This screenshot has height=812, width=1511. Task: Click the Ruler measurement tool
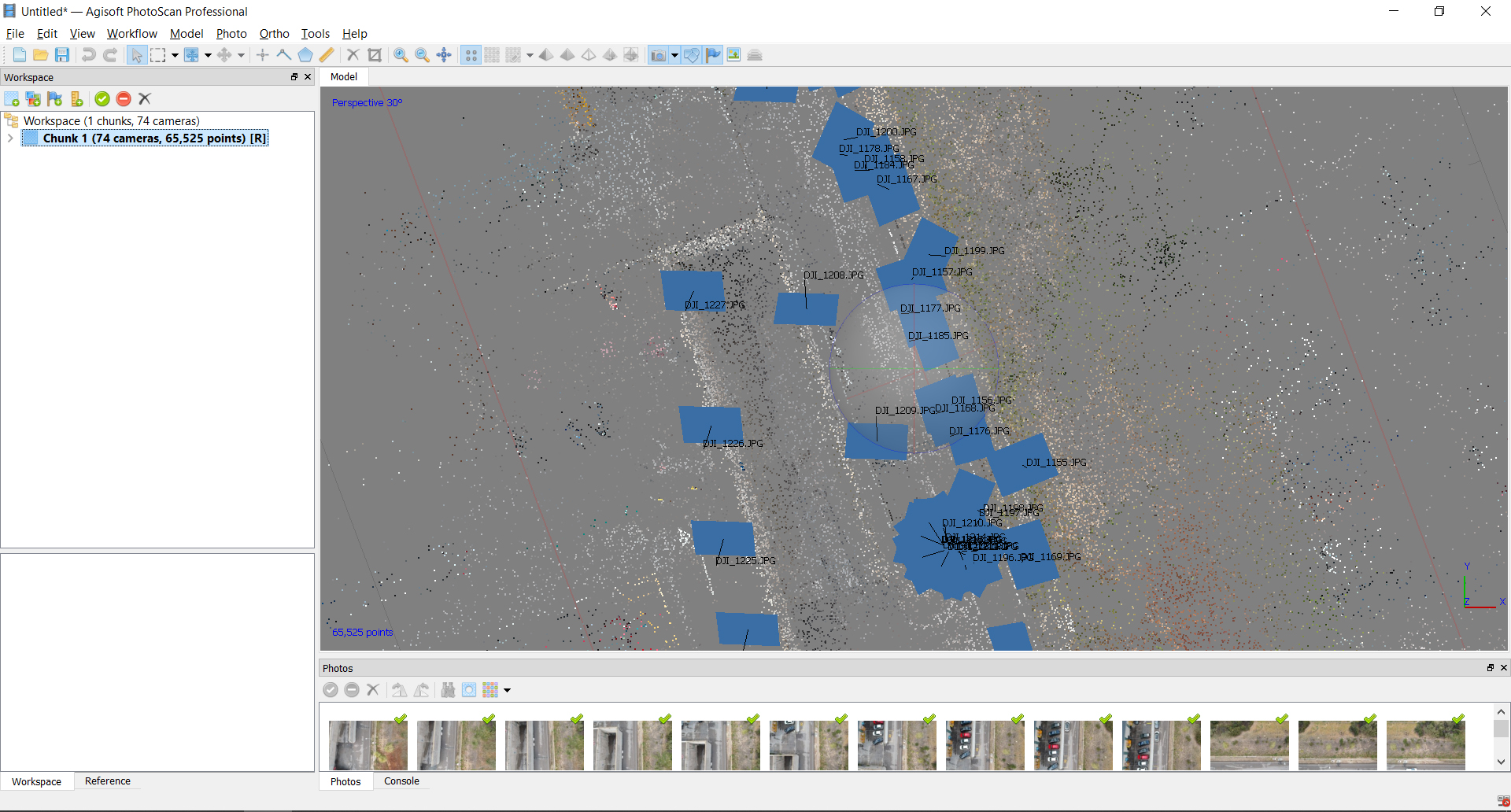(327, 55)
